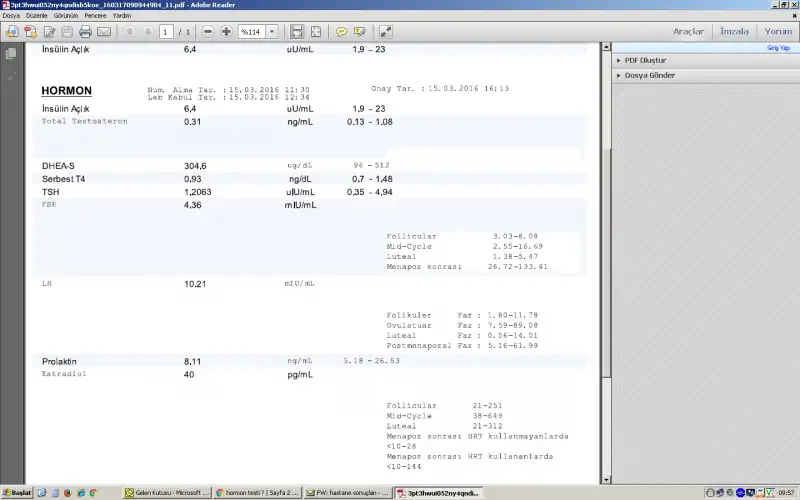Viewport: 800px width, 500px height.
Task: Launch Internet Explorer from quick launch
Action: point(81,493)
